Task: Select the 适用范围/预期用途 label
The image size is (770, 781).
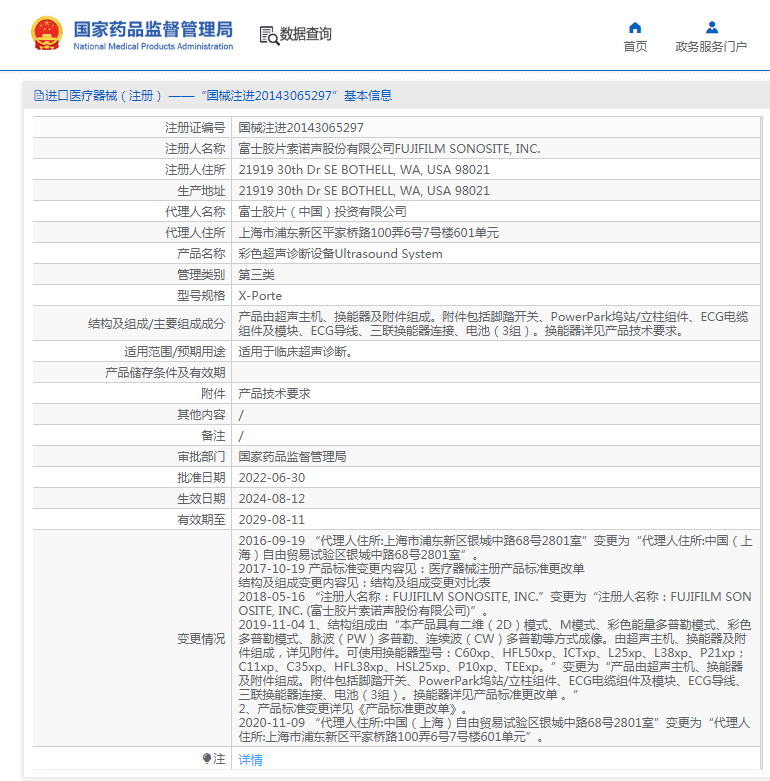Action: pyautogui.click(x=174, y=352)
